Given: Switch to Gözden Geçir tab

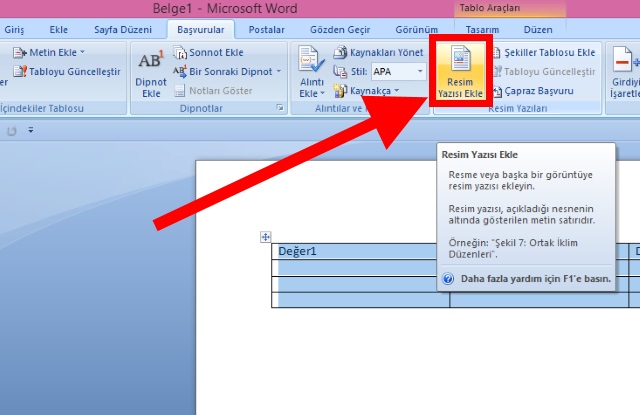Looking at the screenshot, I should coord(340,30).
